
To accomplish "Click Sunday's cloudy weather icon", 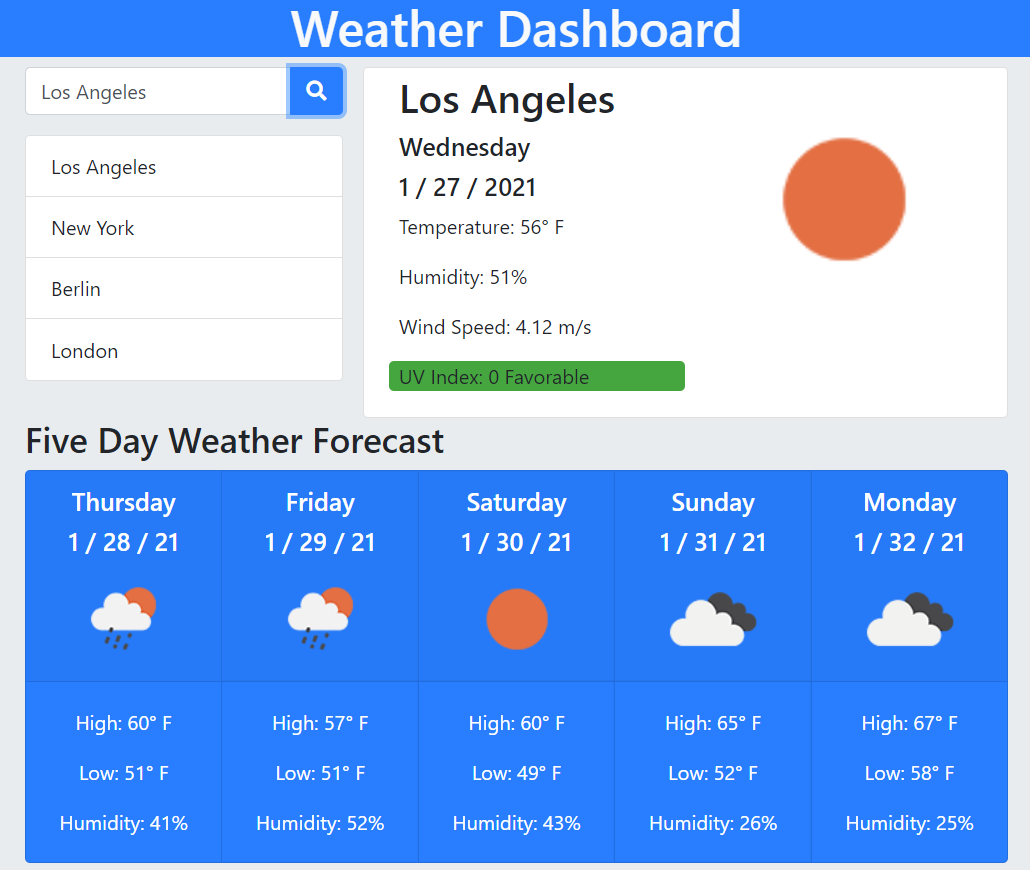I will coord(713,619).
